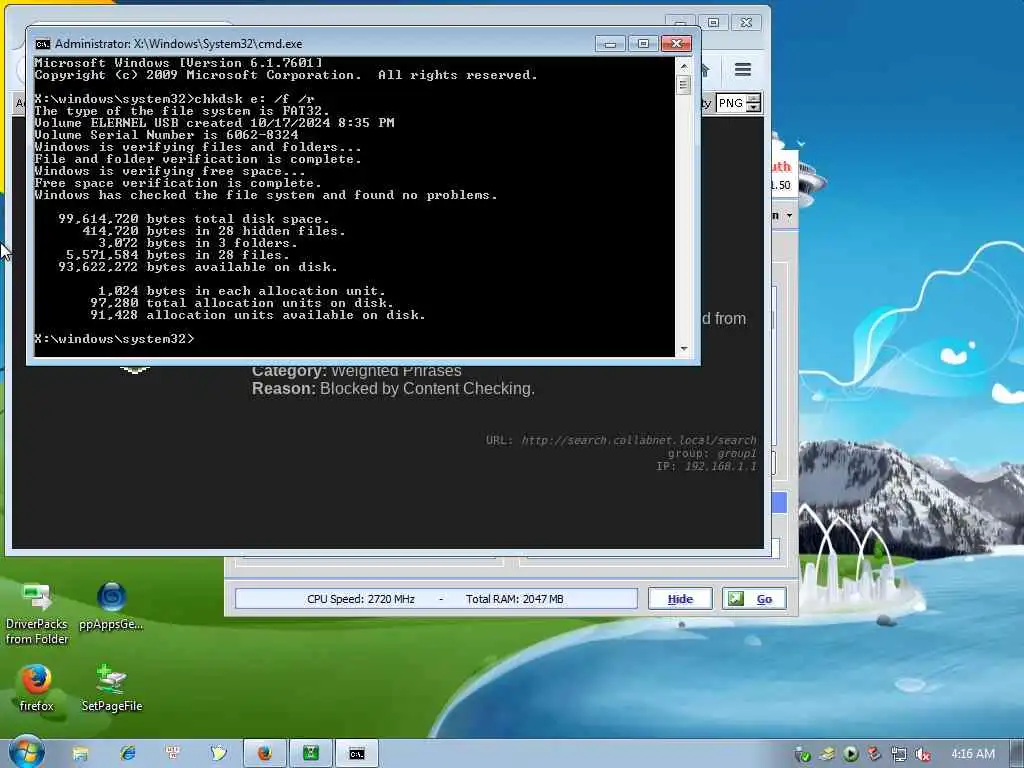Click the blocked URL search.collabnet.local text
This screenshot has width=1024, height=768.
click(x=639, y=440)
